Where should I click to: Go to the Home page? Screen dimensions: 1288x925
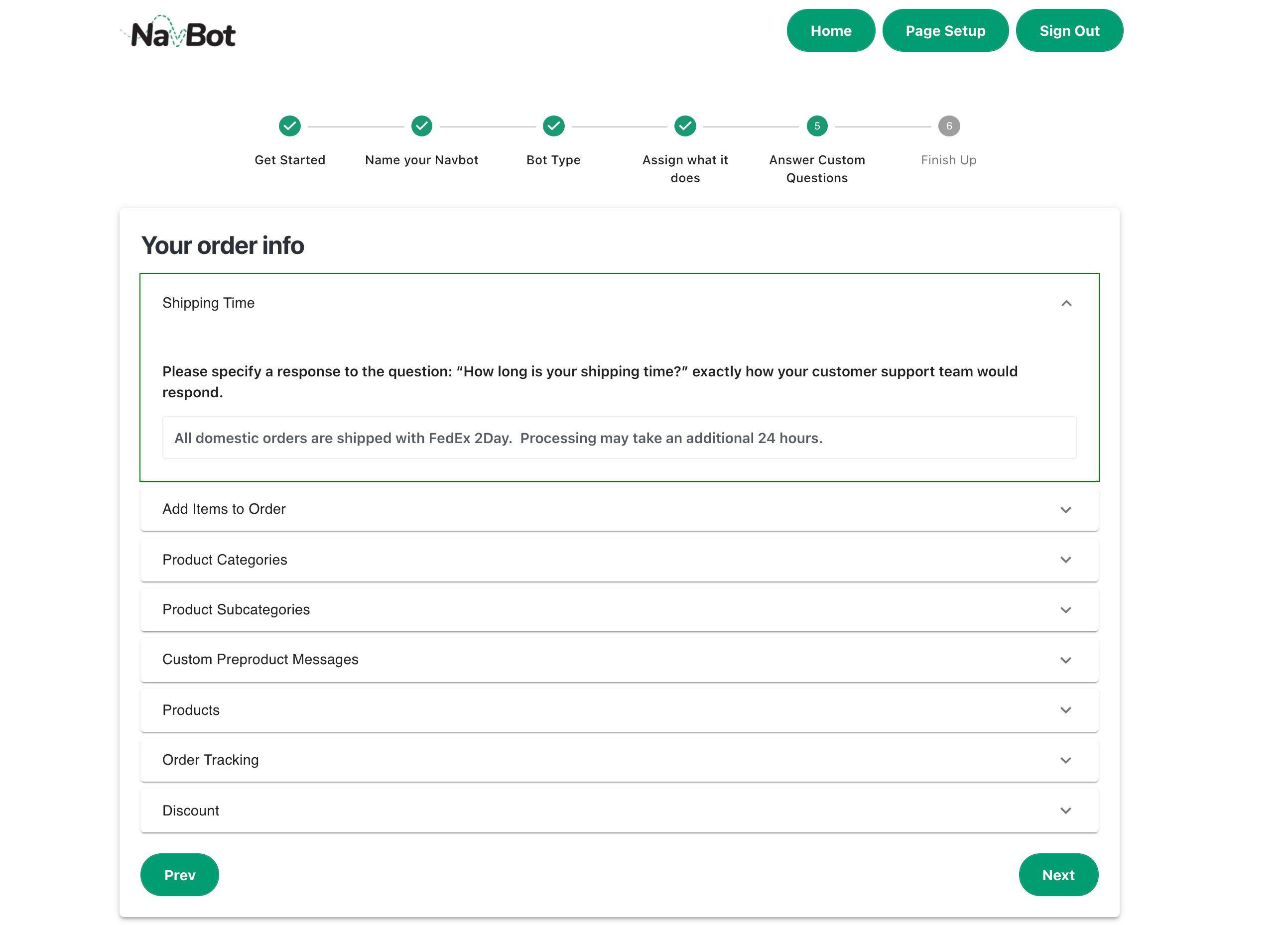(x=830, y=31)
